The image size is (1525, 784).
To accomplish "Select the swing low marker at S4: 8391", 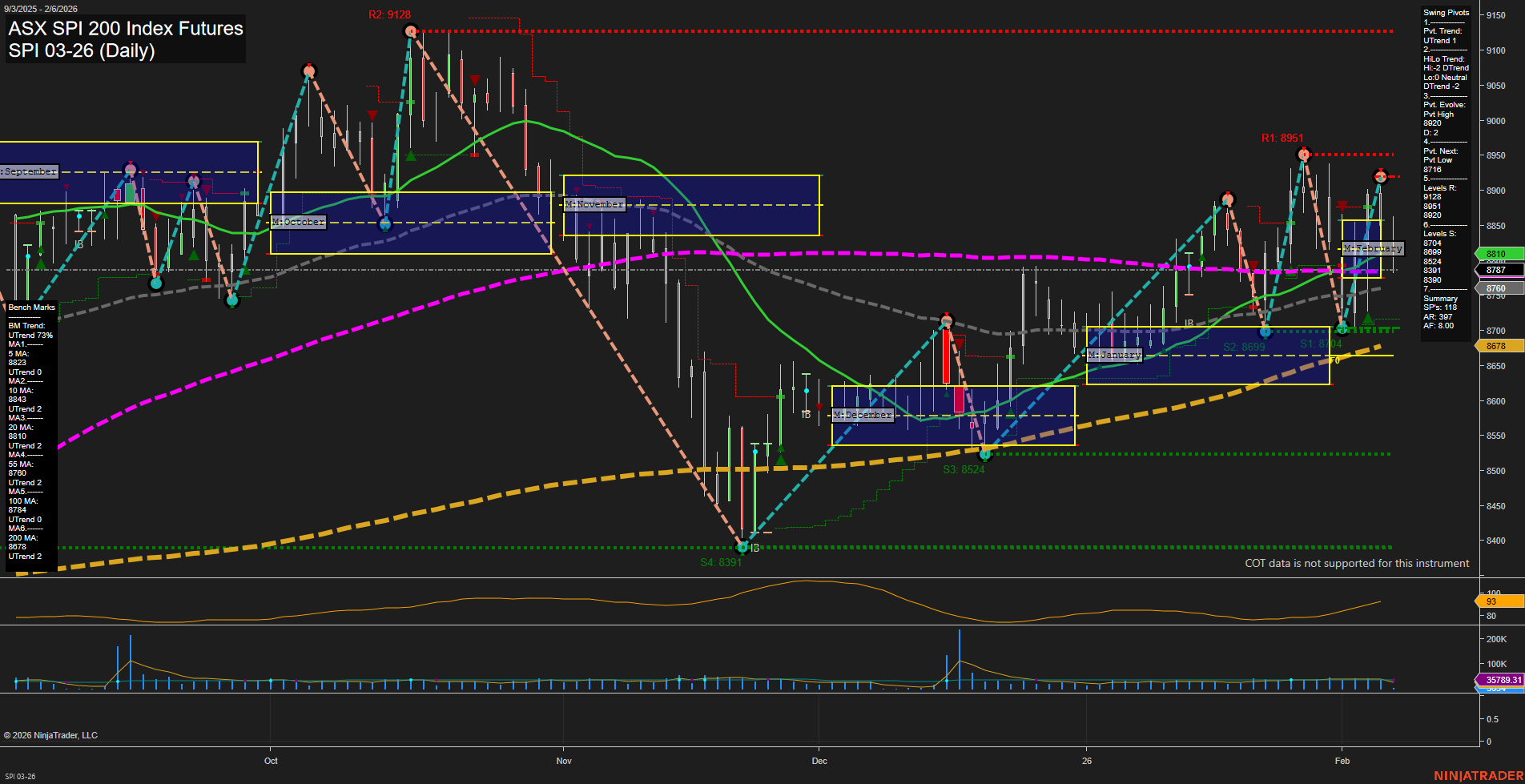I will tap(742, 548).
